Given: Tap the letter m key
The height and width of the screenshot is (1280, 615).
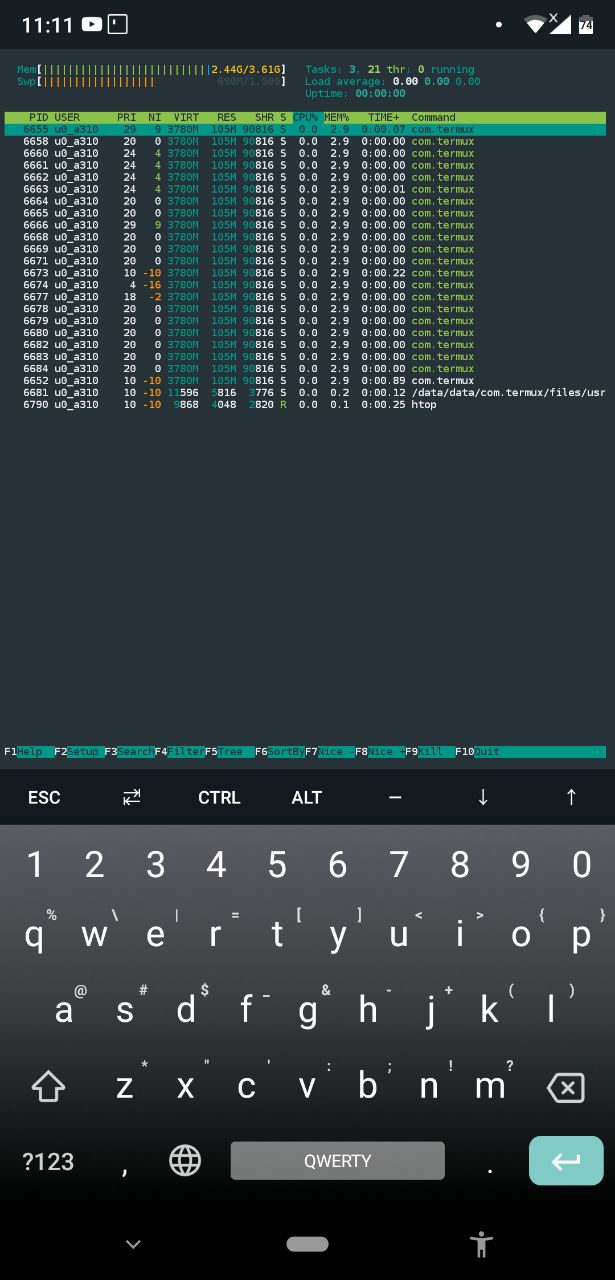Looking at the screenshot, I should pyautogui.click(x=490, y=1086).
